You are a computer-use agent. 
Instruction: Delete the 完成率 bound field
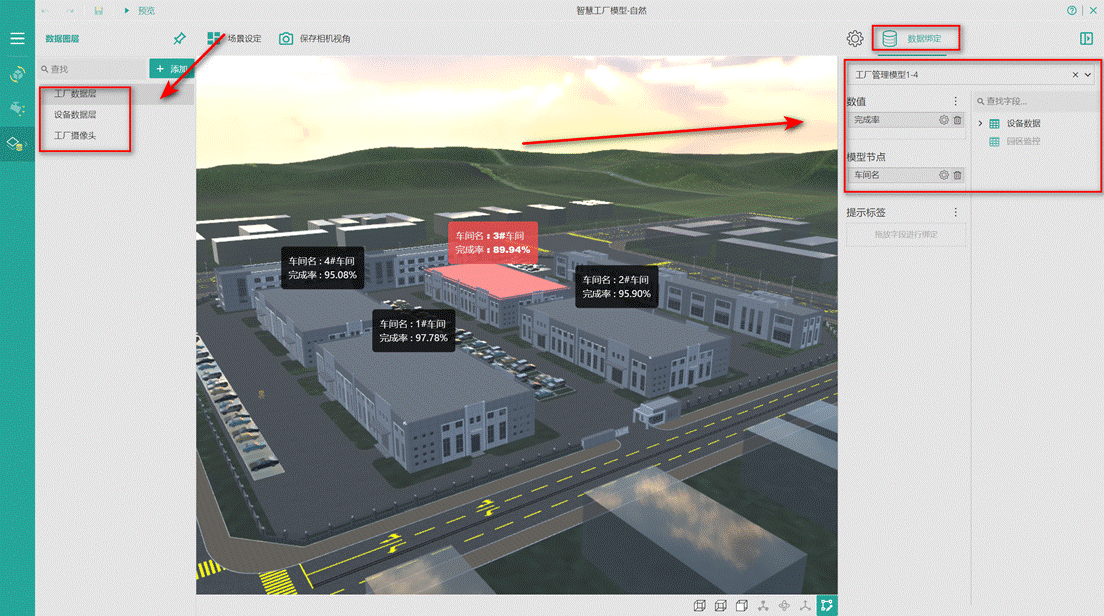958,120
